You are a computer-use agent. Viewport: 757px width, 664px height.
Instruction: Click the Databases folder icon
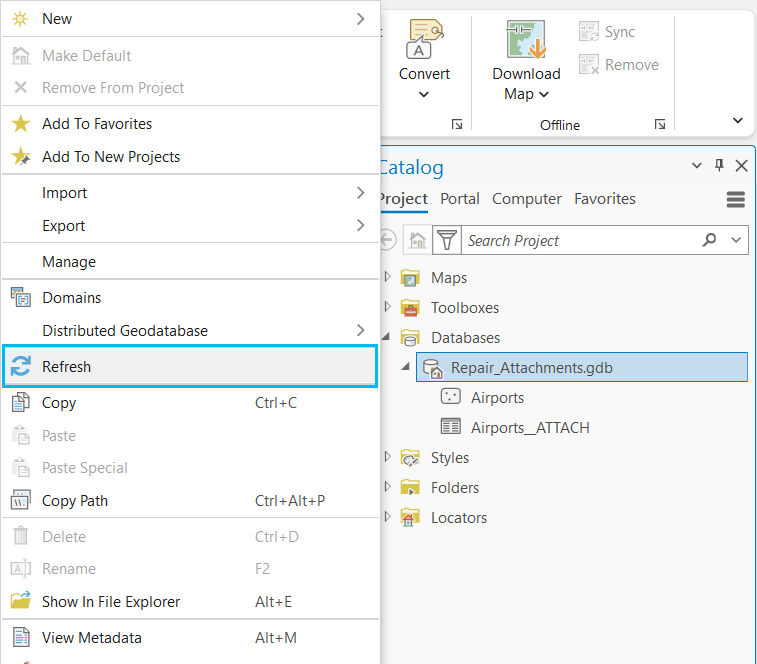tap(410, 338)
